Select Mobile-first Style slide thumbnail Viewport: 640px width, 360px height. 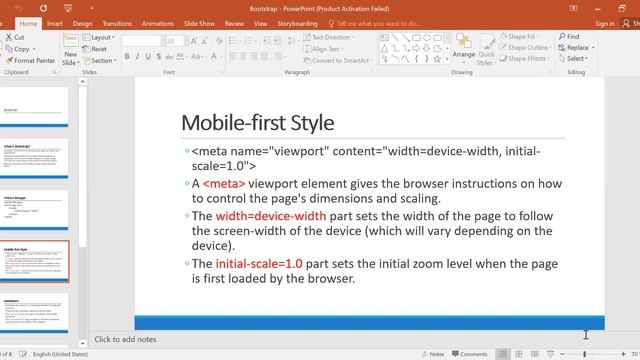(x=34, y=262)
